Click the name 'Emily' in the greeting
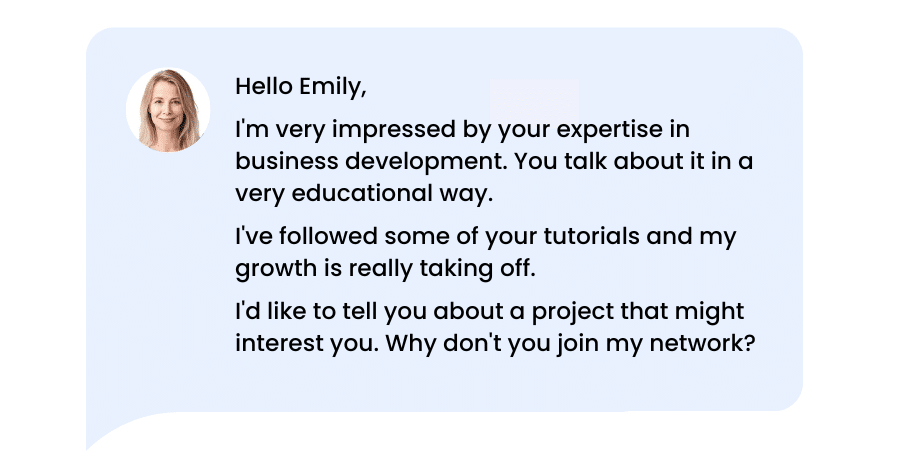The image size is (906, 474). click(333, 87)
